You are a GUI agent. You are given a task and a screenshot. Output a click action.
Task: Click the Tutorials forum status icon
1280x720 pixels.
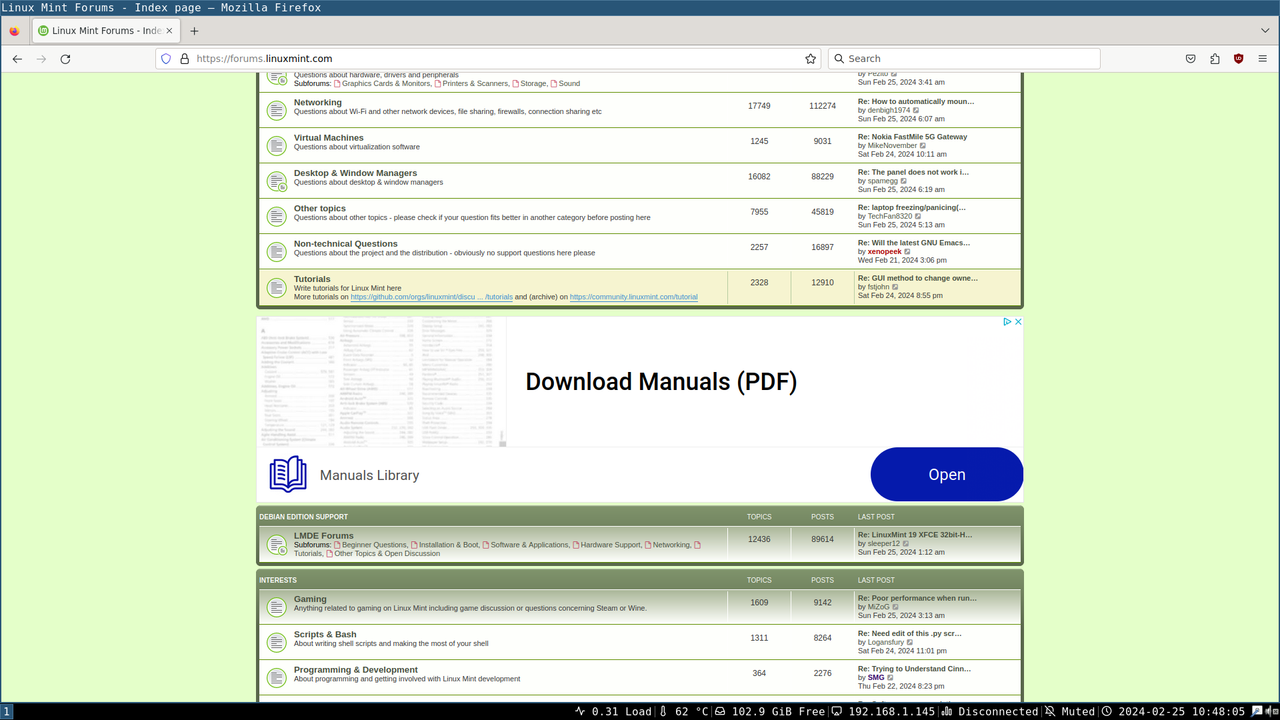click(x=276, y=287)
